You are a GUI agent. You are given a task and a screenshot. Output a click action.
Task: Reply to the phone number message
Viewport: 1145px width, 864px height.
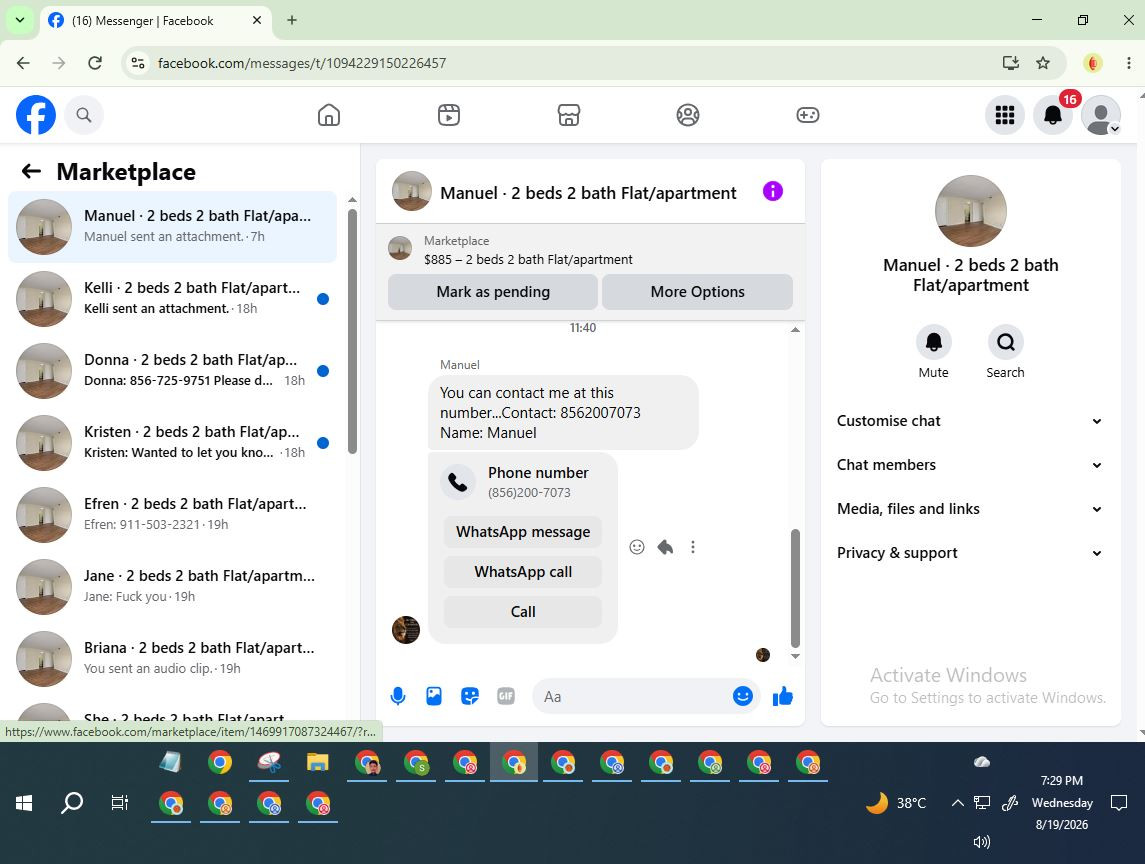pyautogui.click(x=665, y=547)
